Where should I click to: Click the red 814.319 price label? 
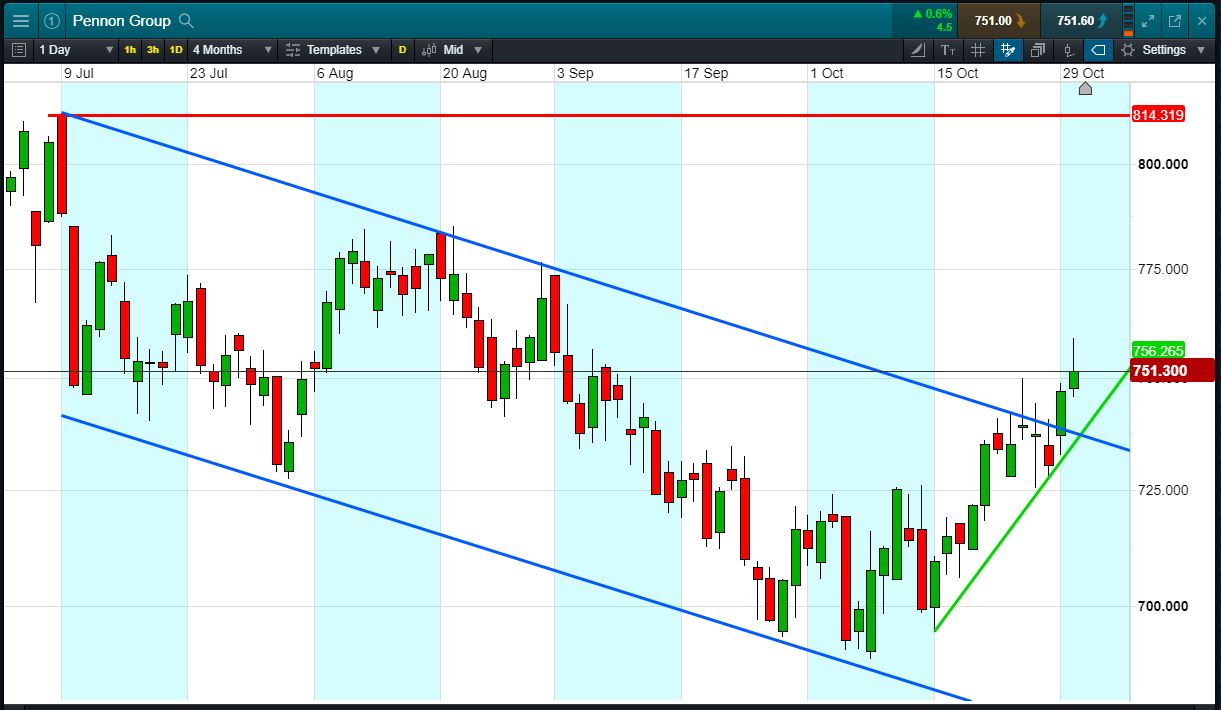pyautogui.click(x=1158, y=115)
